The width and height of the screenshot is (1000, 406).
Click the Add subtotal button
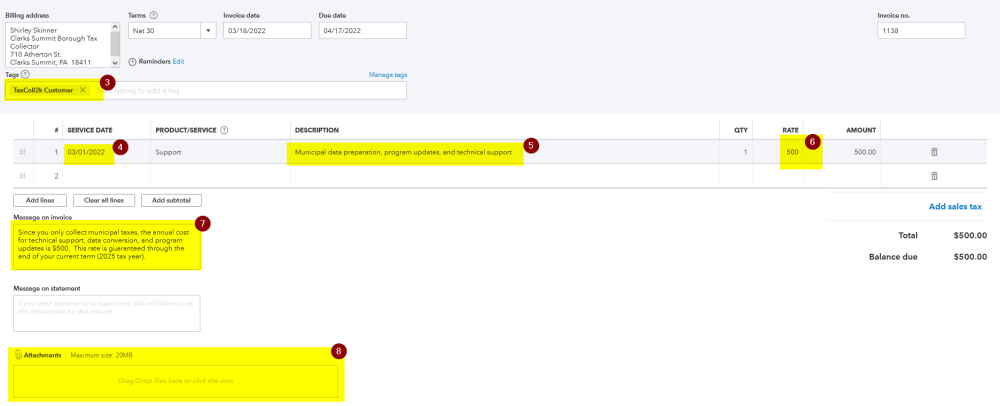(x=171, y=200)
